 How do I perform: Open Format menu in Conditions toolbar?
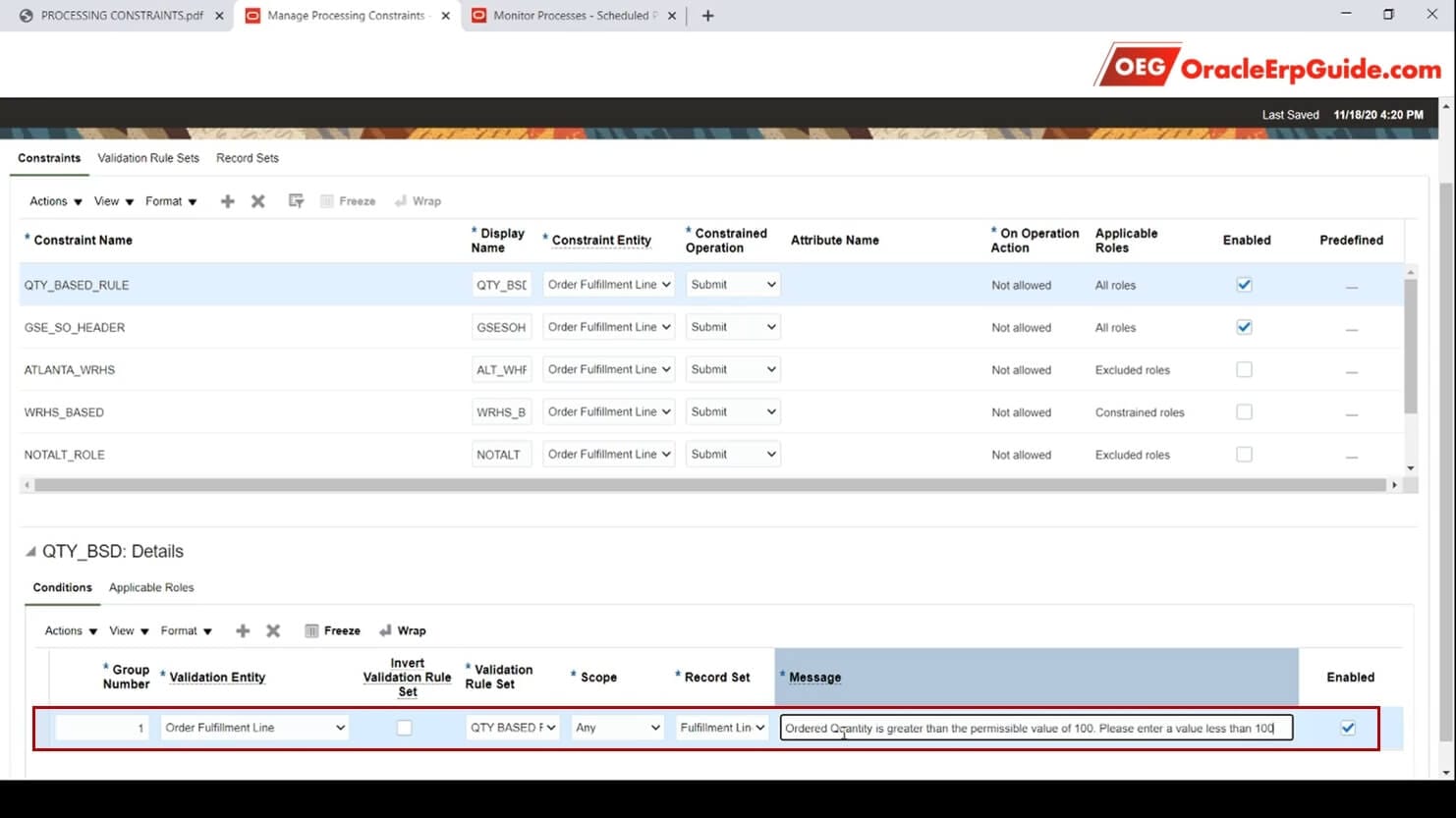click(x=187, y=630)
